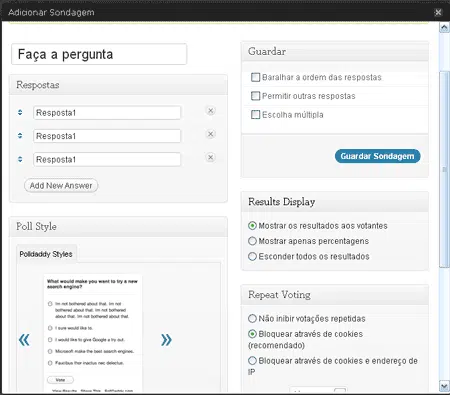Select 'Bloquear através de cookies (recomendado)'

coord(252,334)
